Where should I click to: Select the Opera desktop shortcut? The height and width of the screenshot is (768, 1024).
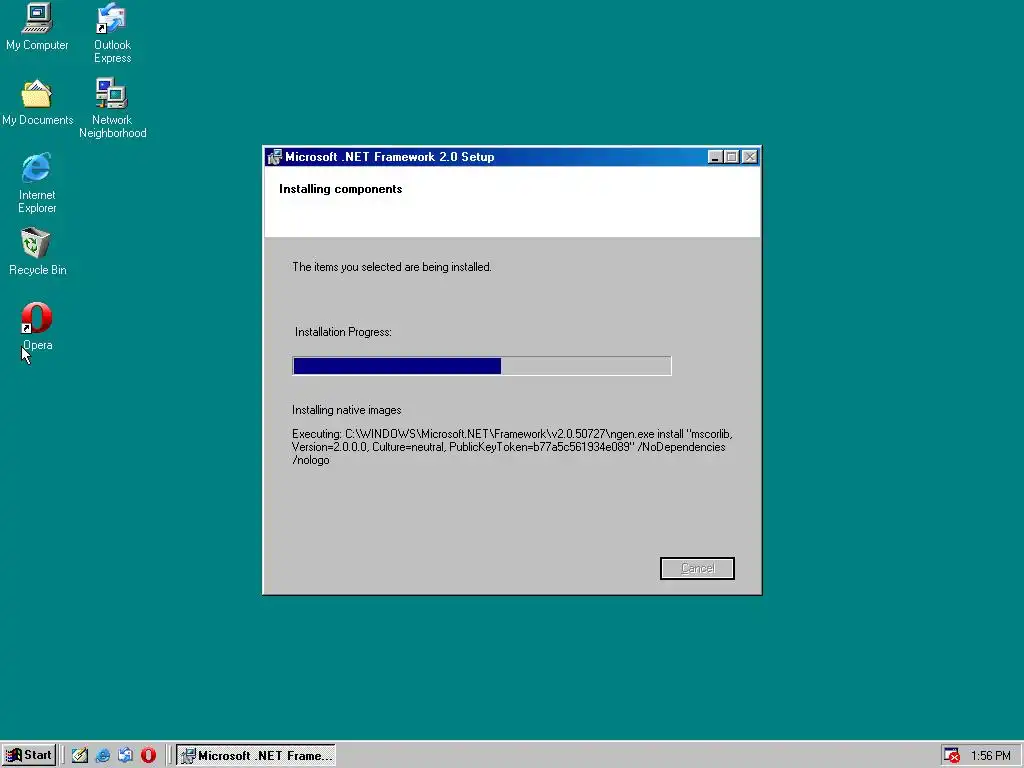click(37, 327)
